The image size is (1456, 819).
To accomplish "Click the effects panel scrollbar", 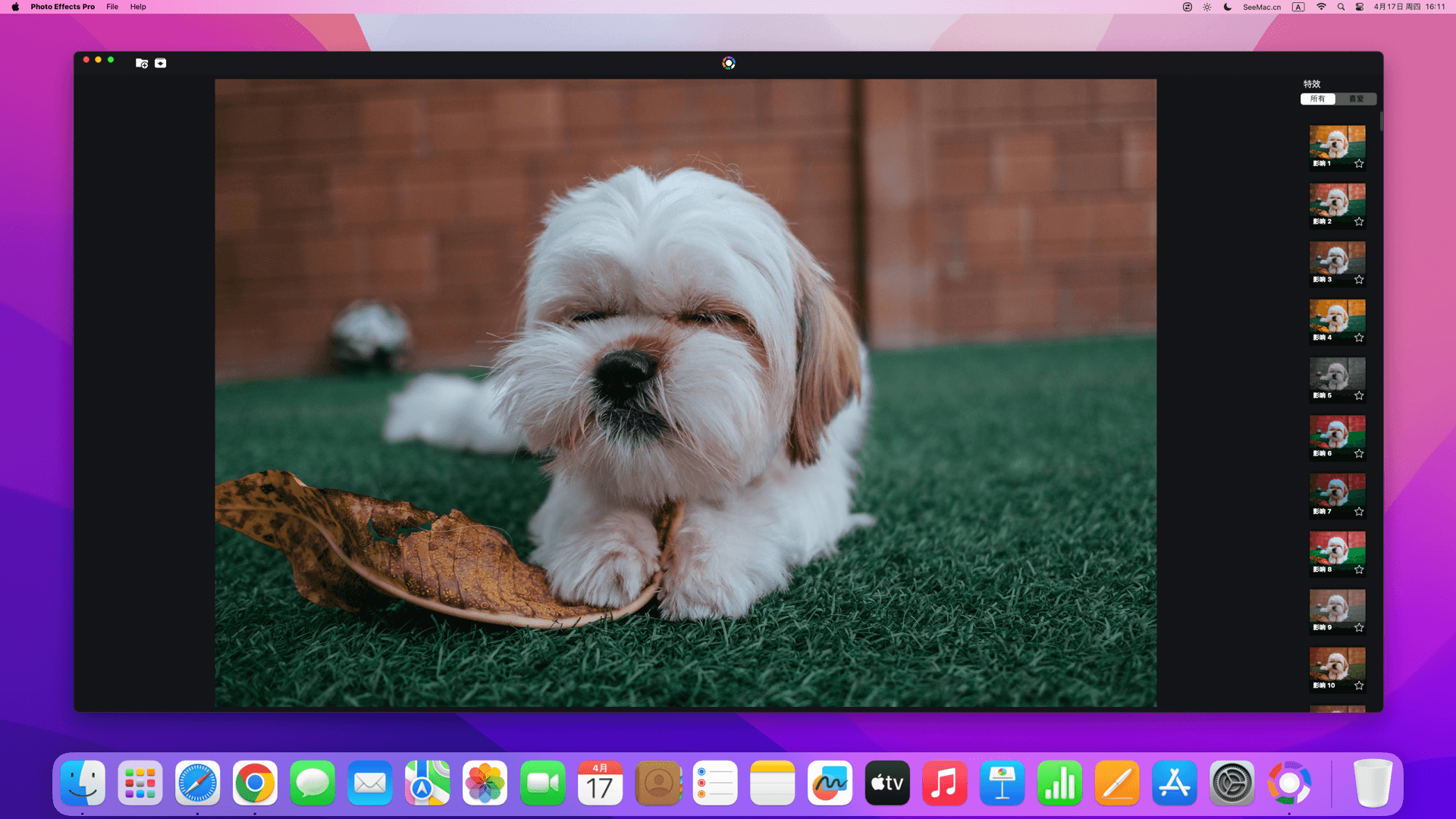I will (1381, 121).
